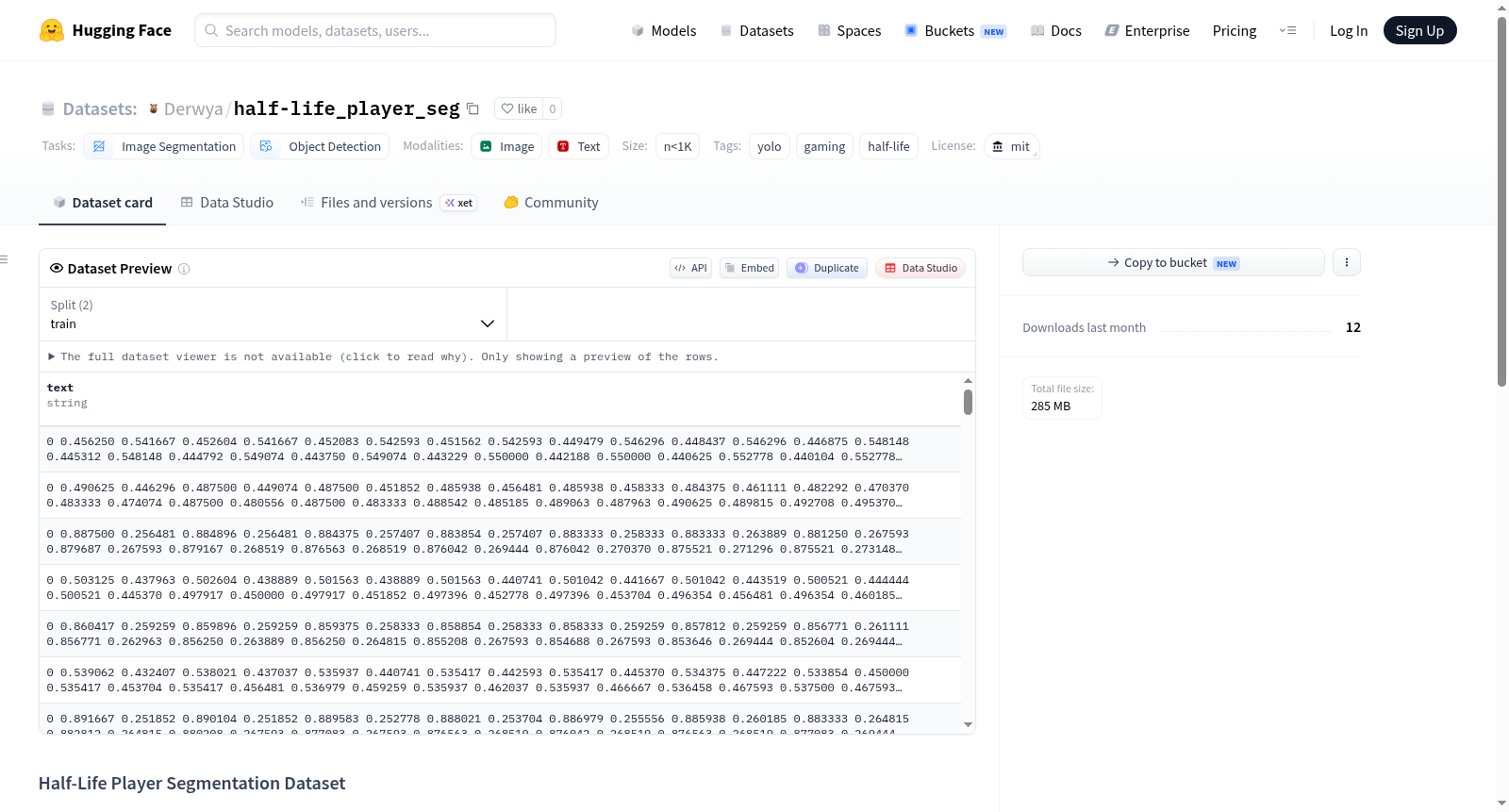
Task: Open Enterprise in the top navigation
Action: 1148,30
